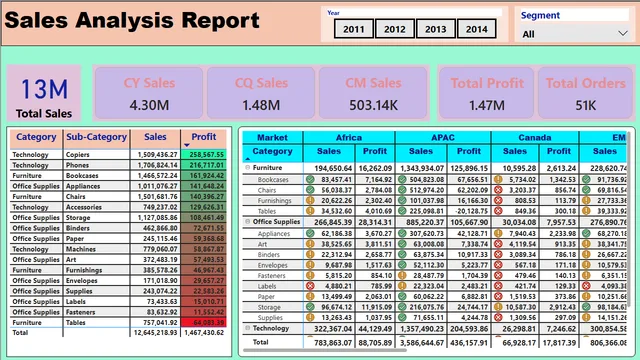Expand the Technology row in the matrix
The height and width of the screenshot is (360, 640).
click(x=247, y=328)
